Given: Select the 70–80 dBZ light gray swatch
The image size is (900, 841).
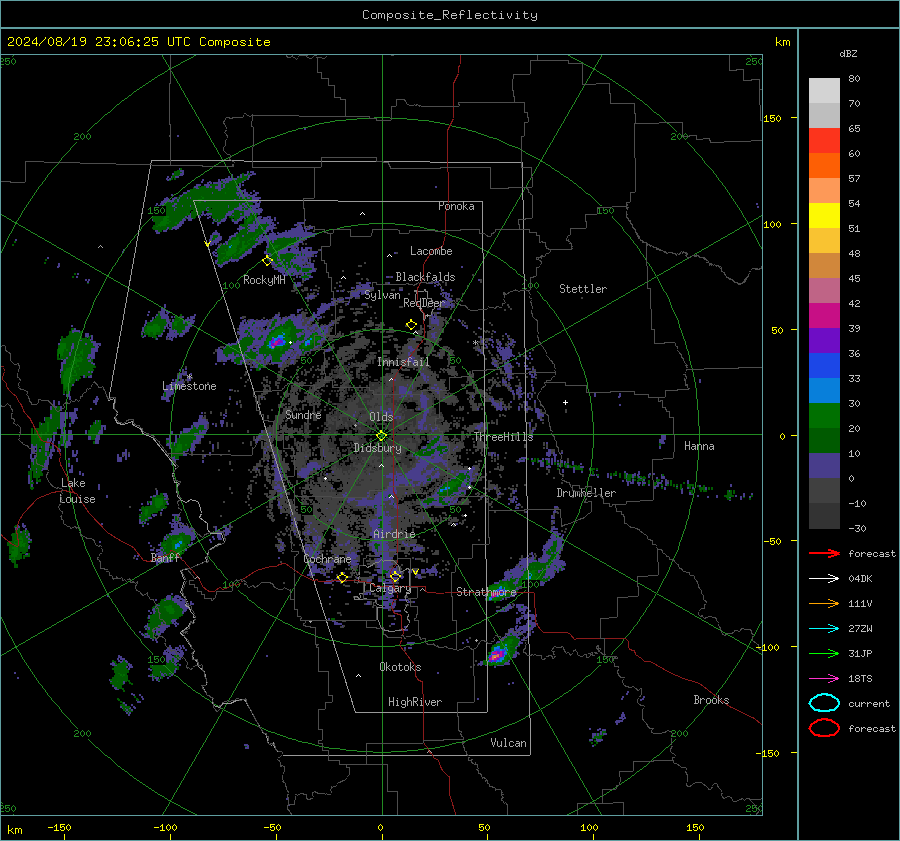Looking at the screenshot, I should click(824, 91).
